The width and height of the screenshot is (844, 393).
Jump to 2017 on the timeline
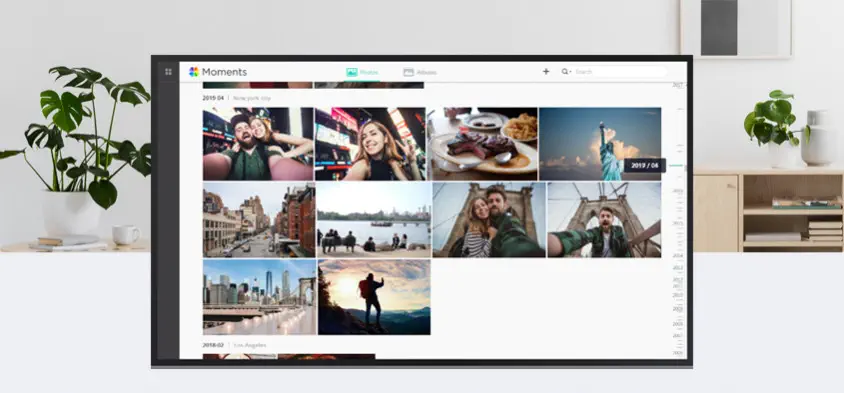coord(677,85)
